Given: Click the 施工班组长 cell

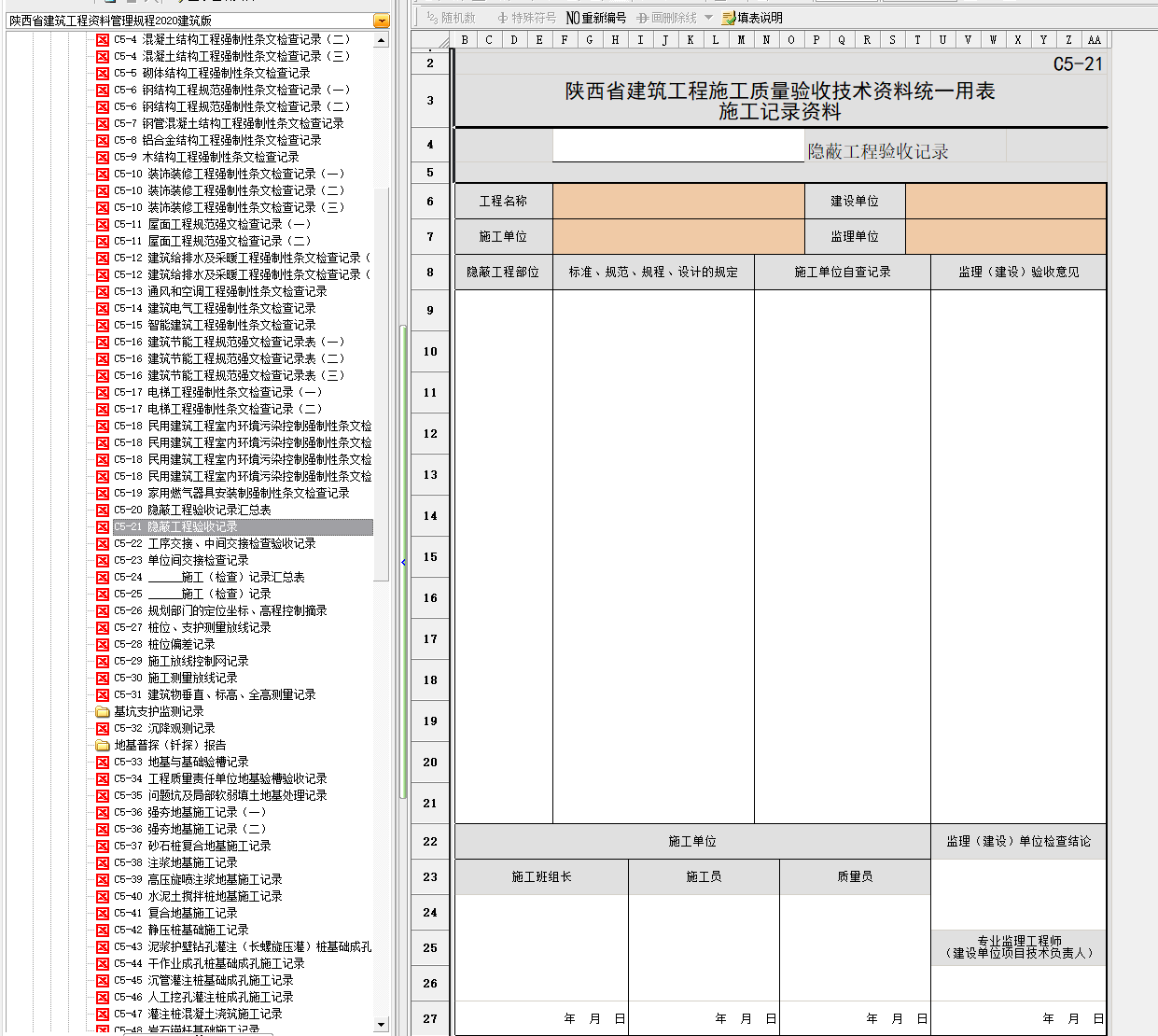Looking at the screenshot, I should click(x=541, y=876).
